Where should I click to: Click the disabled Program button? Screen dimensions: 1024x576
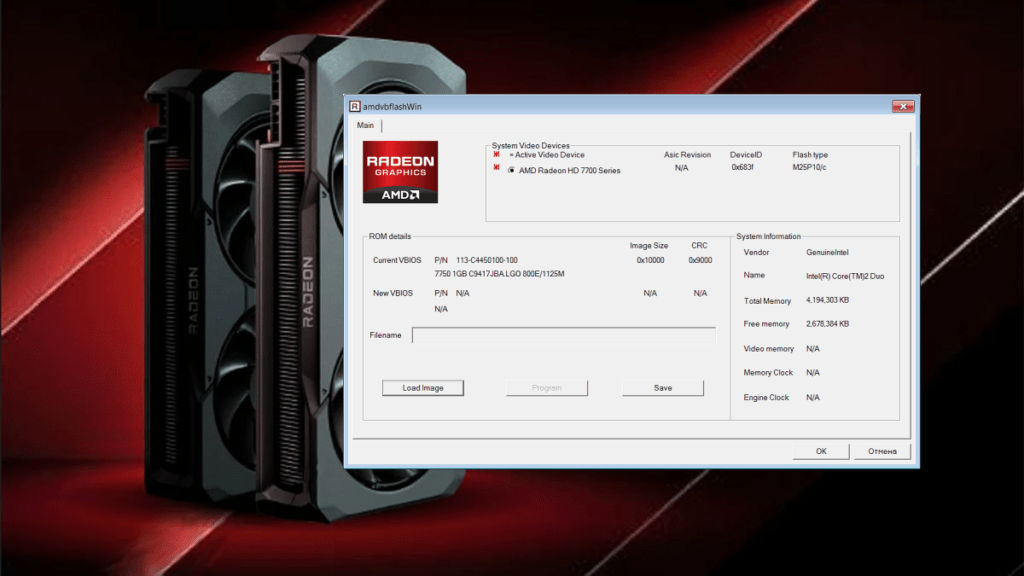547,388
